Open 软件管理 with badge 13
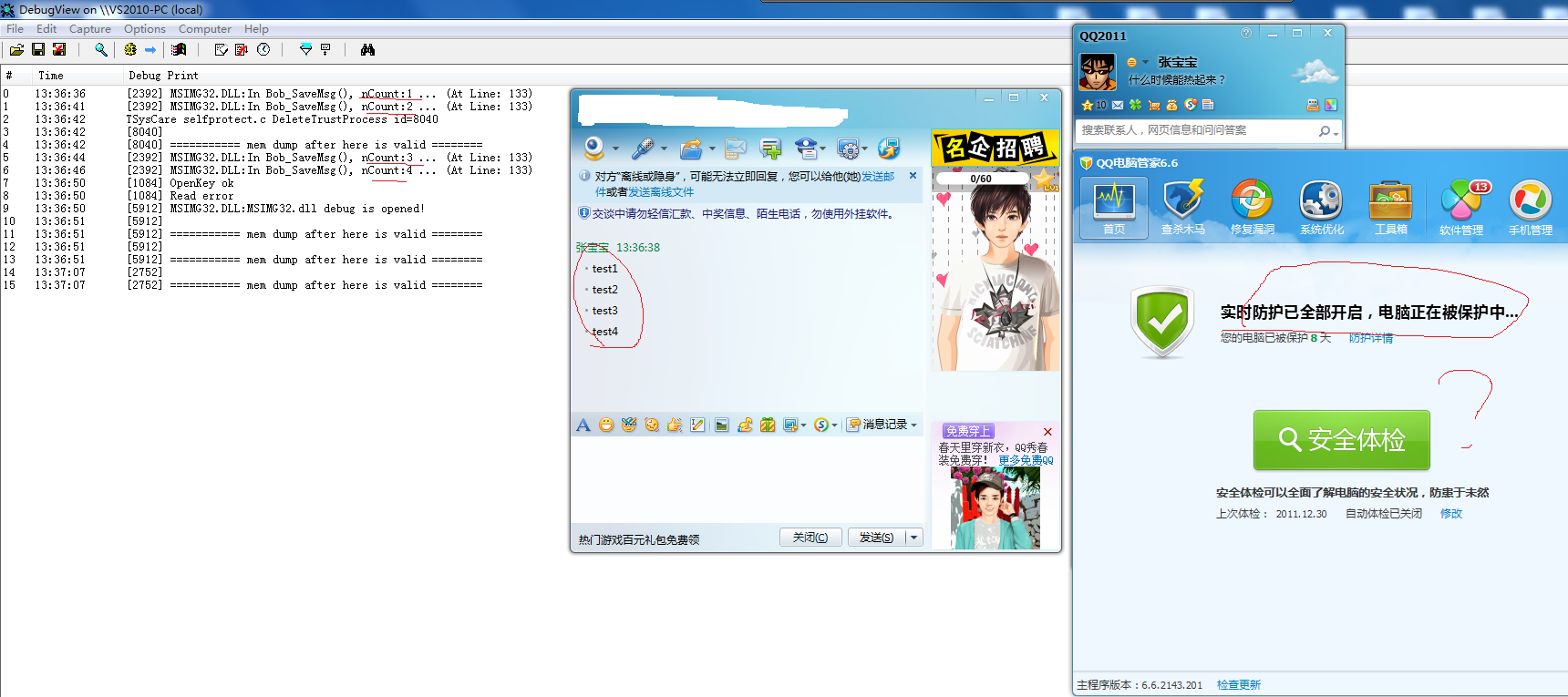Viewport: 1568px width, 697px height. coord(1461,209)
